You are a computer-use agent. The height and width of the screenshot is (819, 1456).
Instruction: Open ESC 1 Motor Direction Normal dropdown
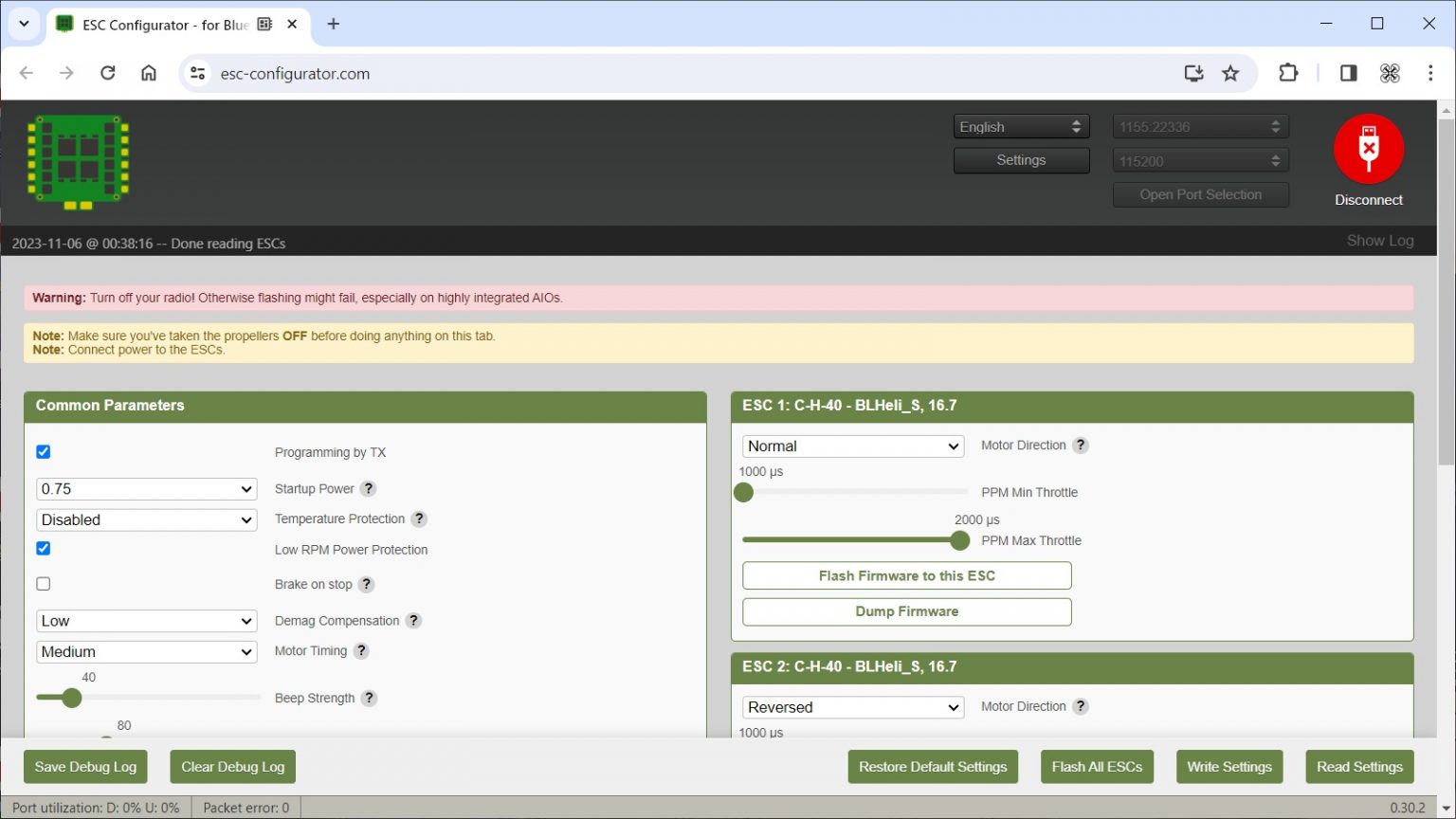(x=853, y=446)
